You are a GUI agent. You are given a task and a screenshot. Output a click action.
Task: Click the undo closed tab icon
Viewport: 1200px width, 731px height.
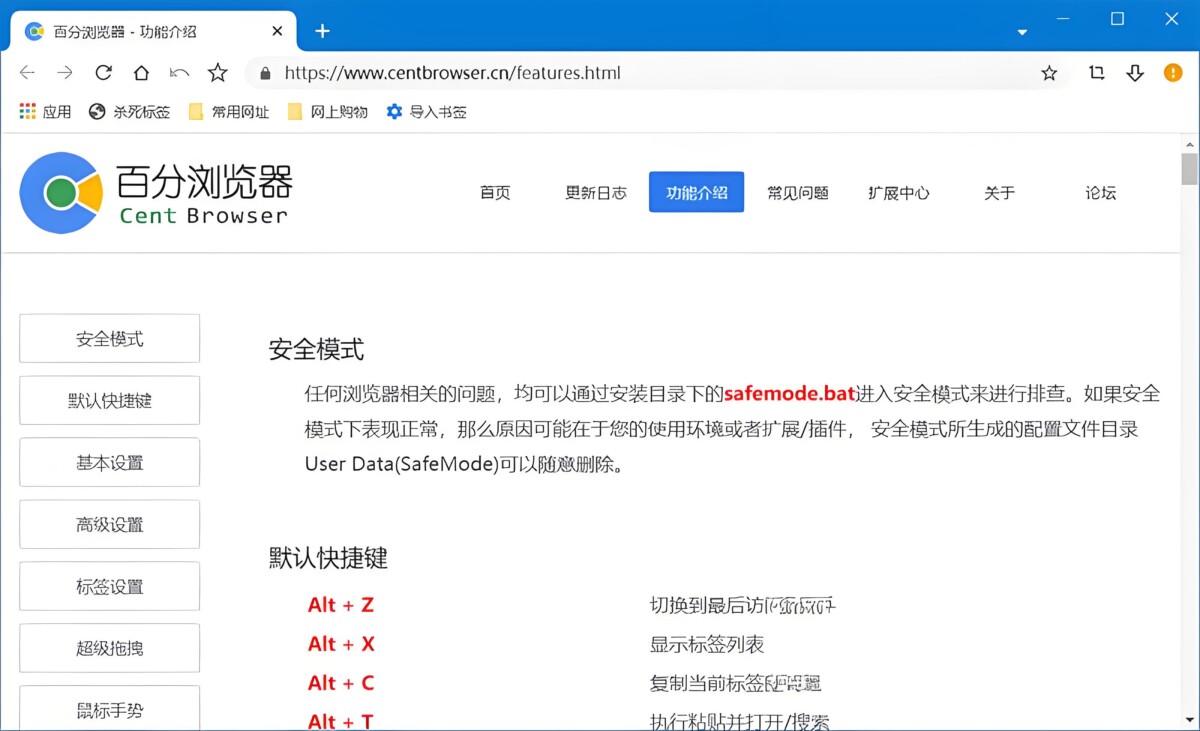[x=179, y=73]
